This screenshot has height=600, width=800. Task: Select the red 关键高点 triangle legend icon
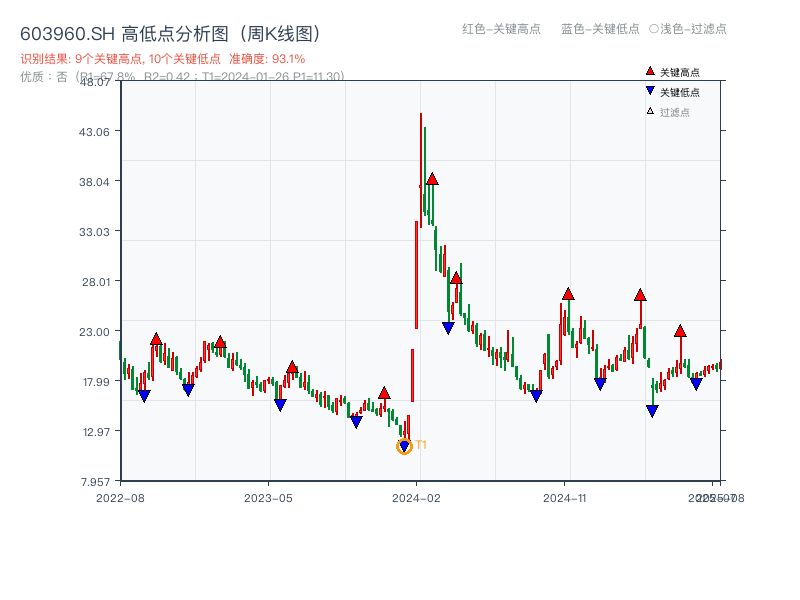[x=649, y=71]
